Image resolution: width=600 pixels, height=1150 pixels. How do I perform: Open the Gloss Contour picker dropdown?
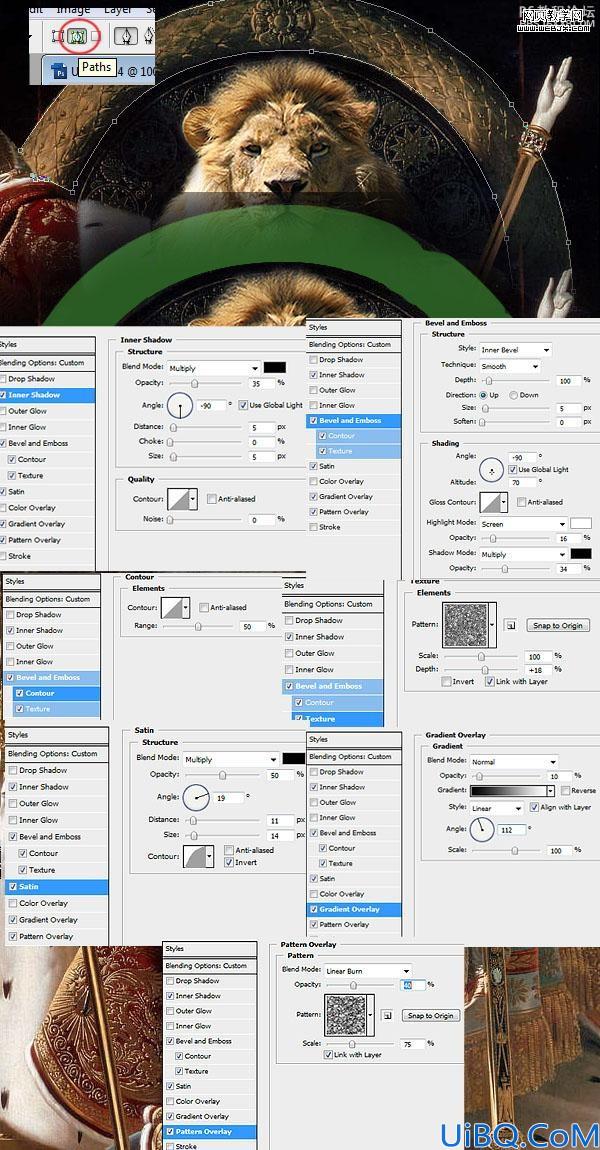pyautogui.click(x=505, y=502)
